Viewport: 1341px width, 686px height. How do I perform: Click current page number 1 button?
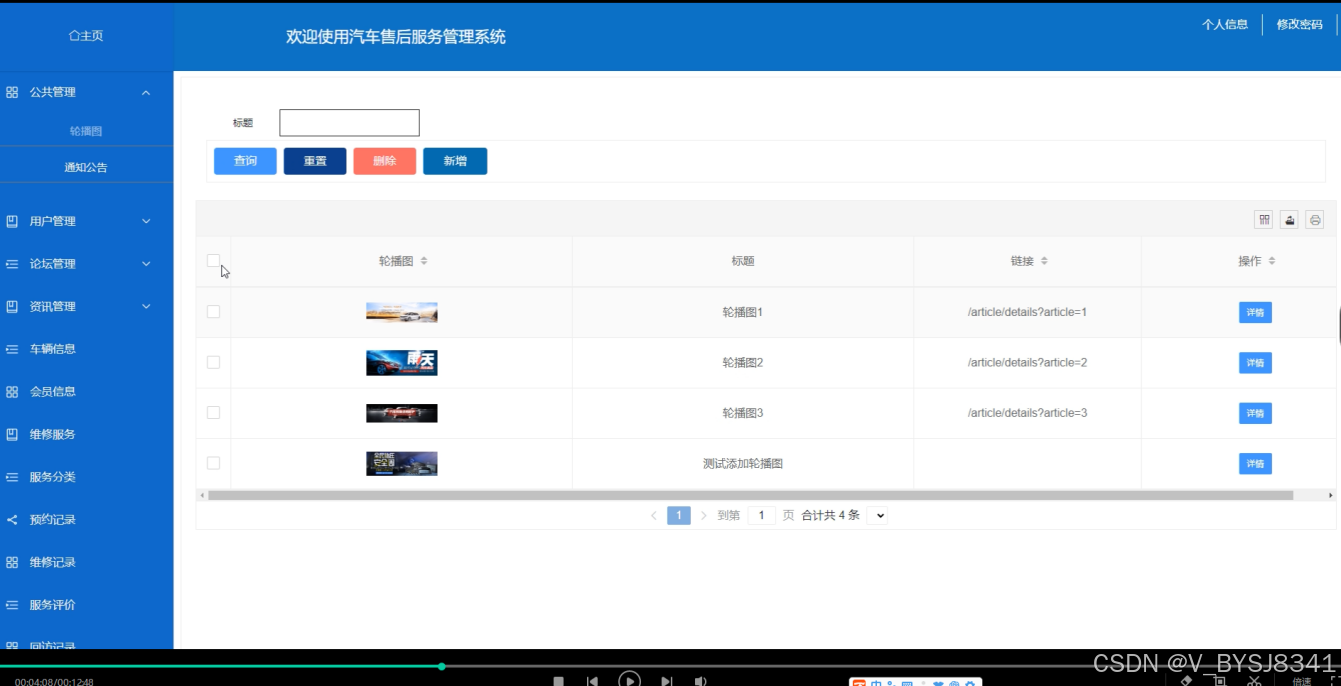click(679, 516)
